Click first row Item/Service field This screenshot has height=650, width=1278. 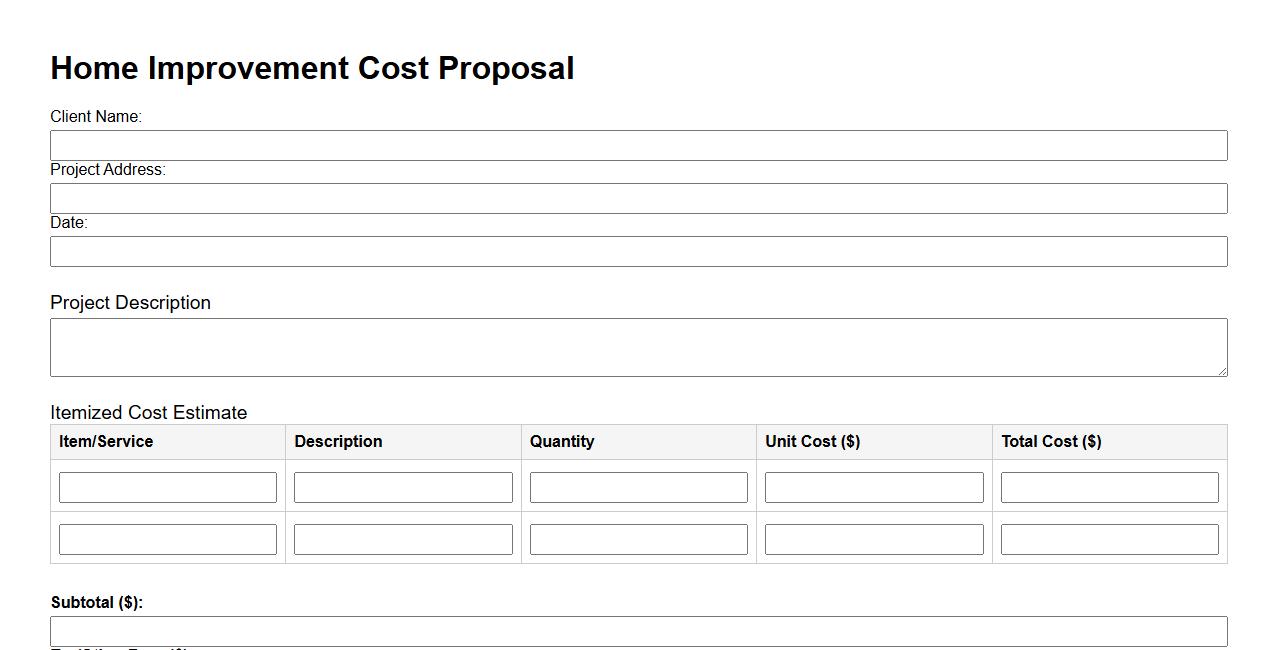point(168,487)
